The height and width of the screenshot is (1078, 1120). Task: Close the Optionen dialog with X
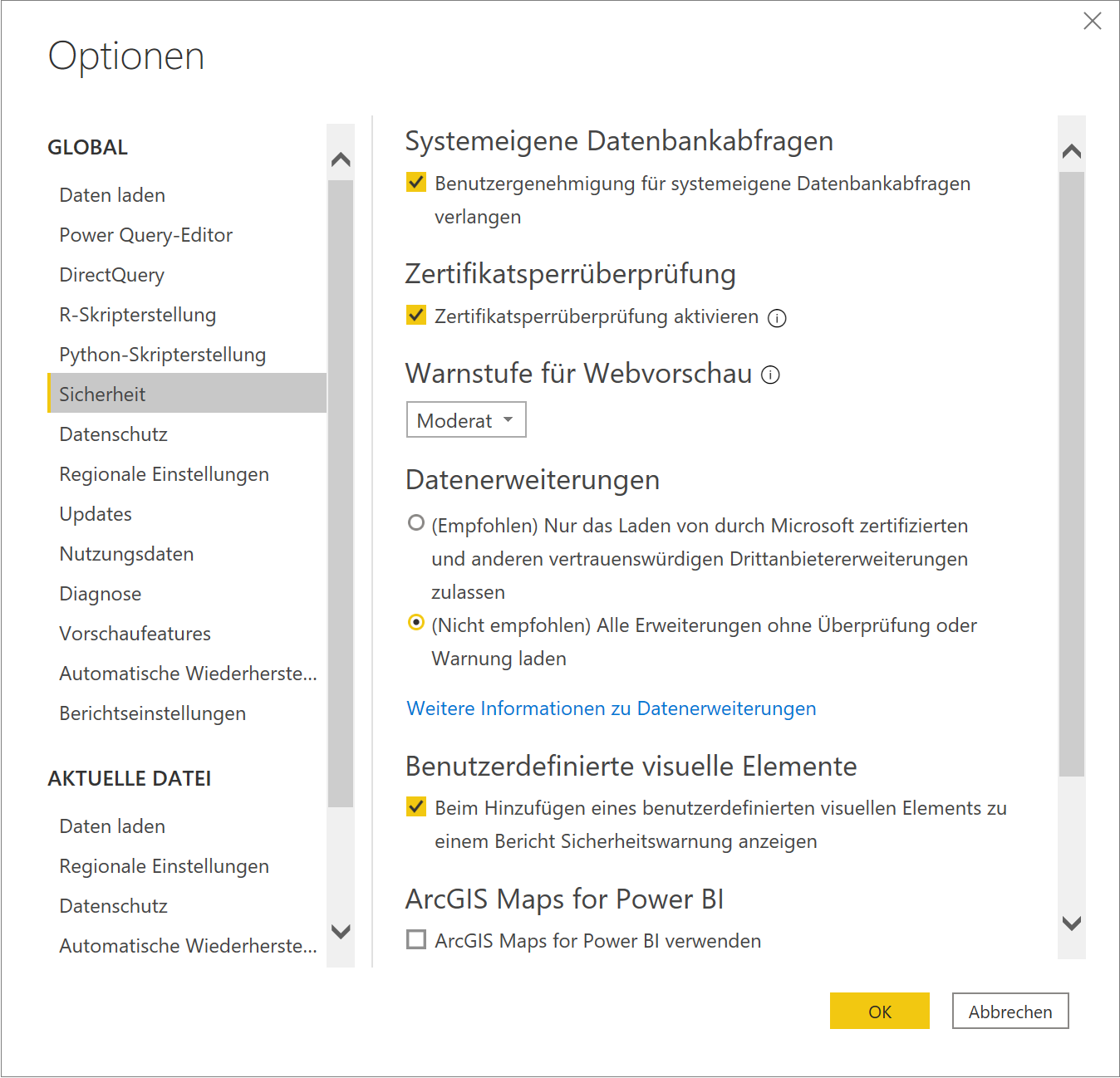click(x=1093, y=21)
